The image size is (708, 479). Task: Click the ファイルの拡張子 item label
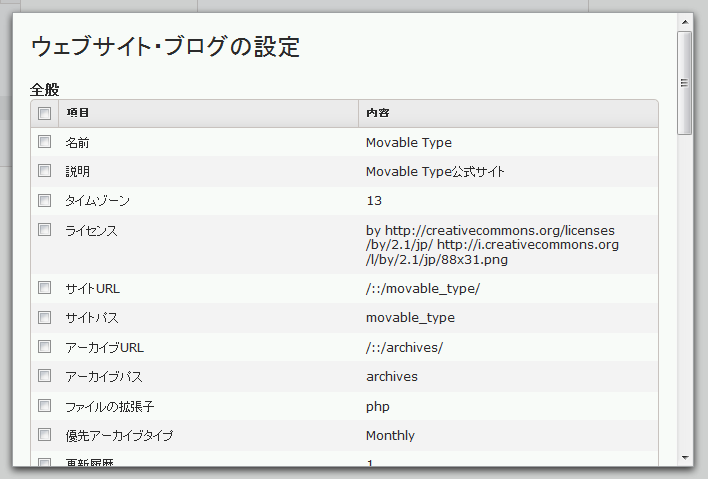point(110,407)
